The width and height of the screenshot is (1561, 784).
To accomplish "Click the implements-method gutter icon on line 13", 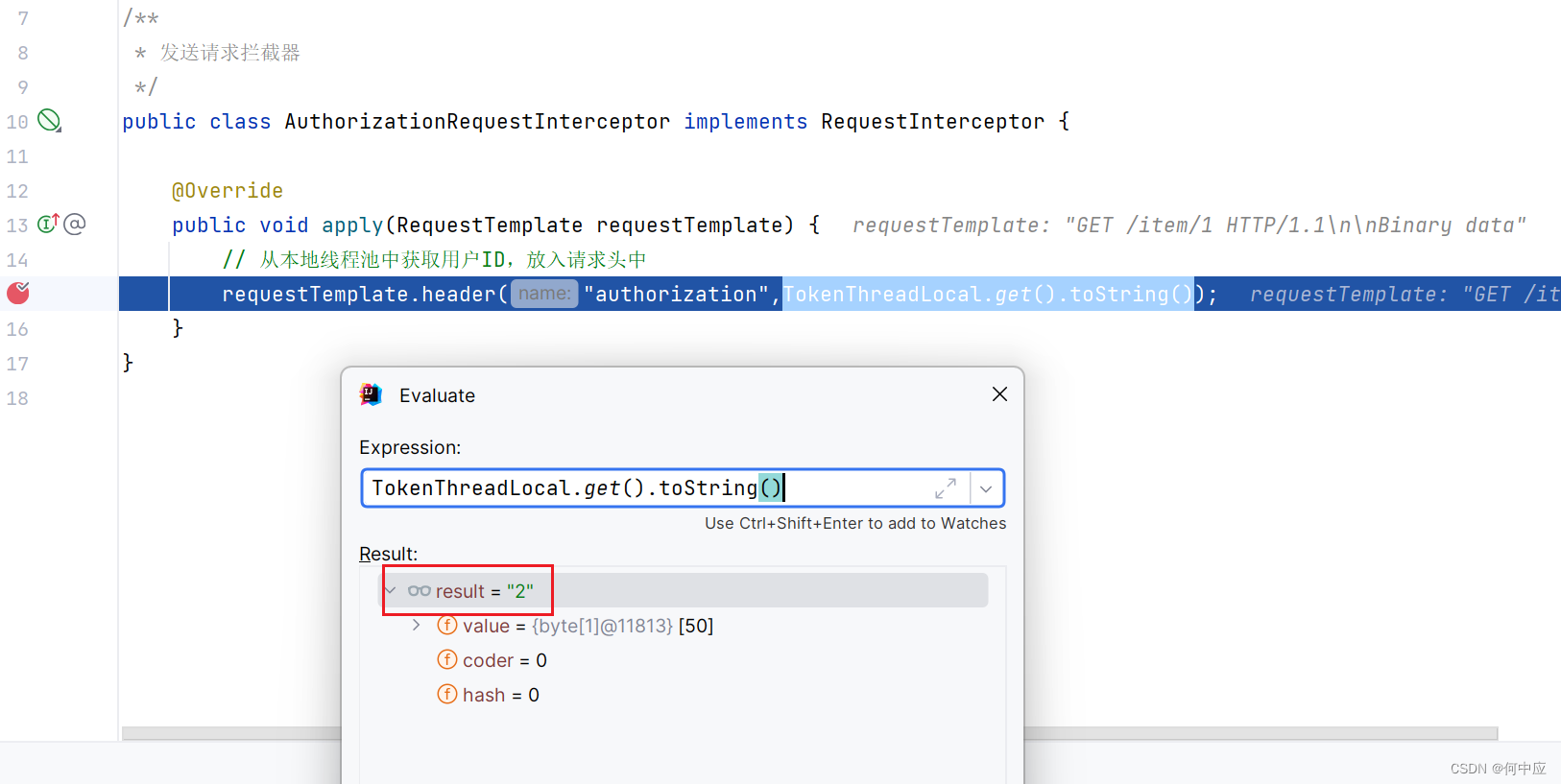I will 48,224.
